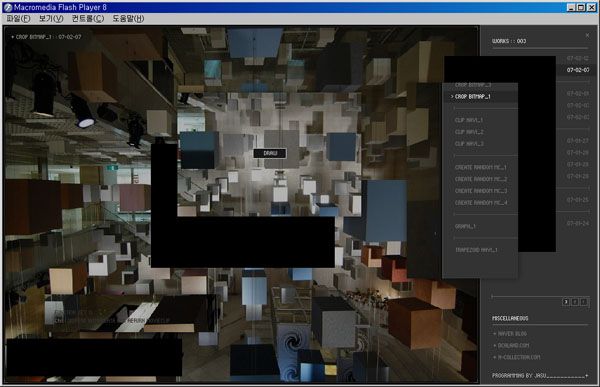The height and width of the screenshot is (387, 600).
Task: Close the WORKS panel with the X icon
Action: click(x=587, y=35)
